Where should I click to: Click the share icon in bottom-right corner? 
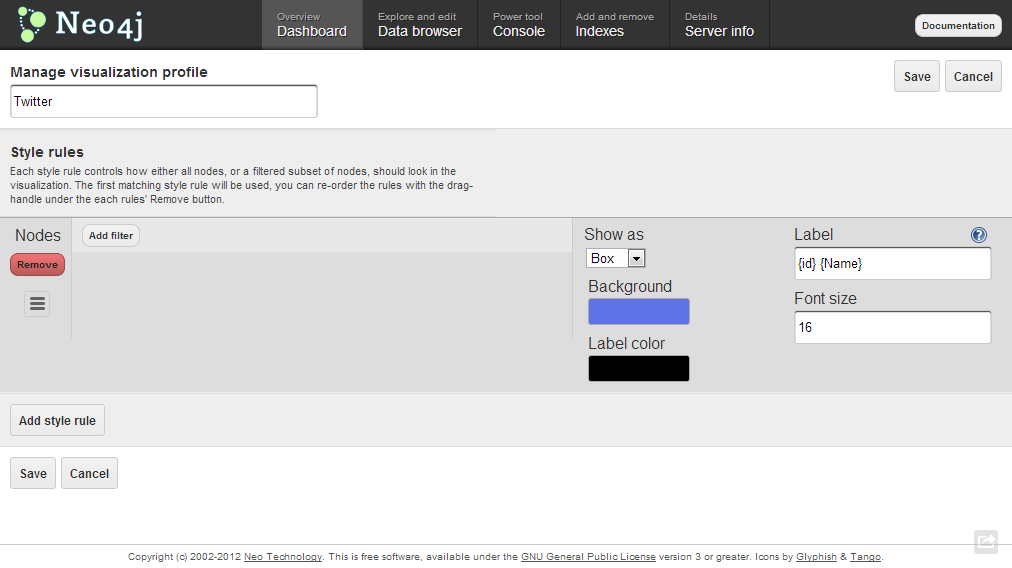click(986, 541)
